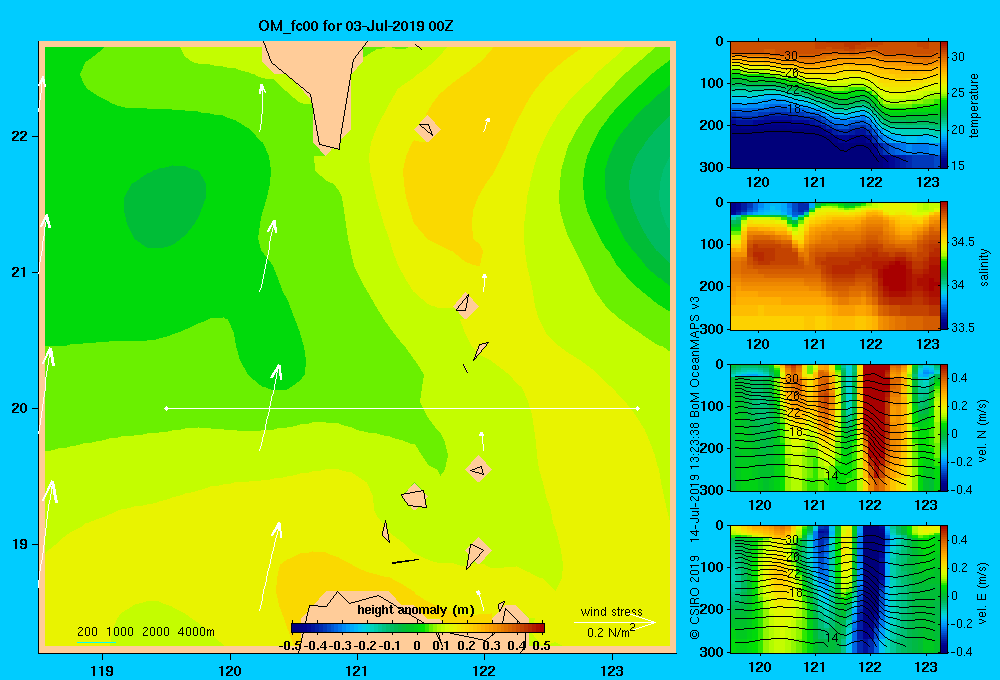Viewport: 1000px width, 680px height.
Task: Click the height anomaly color bar
Action: tap(418, 628)
